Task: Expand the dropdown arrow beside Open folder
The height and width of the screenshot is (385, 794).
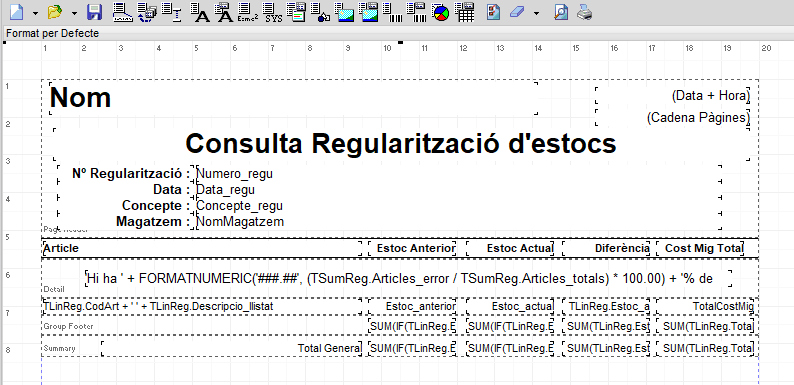Action: click(74, 13)
